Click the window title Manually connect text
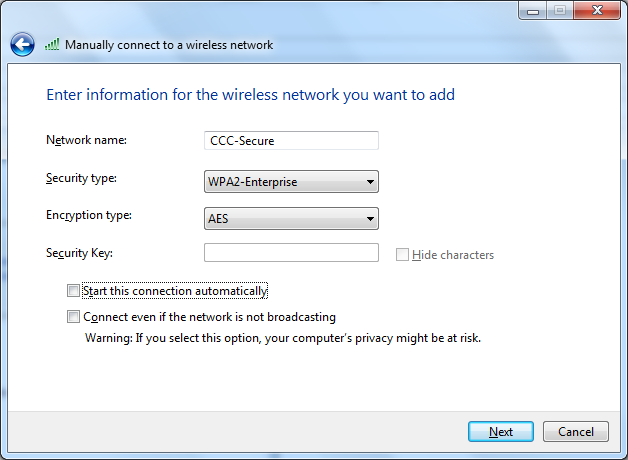The width and height of the screenshot is (628, 460). [x=169, y=45]
